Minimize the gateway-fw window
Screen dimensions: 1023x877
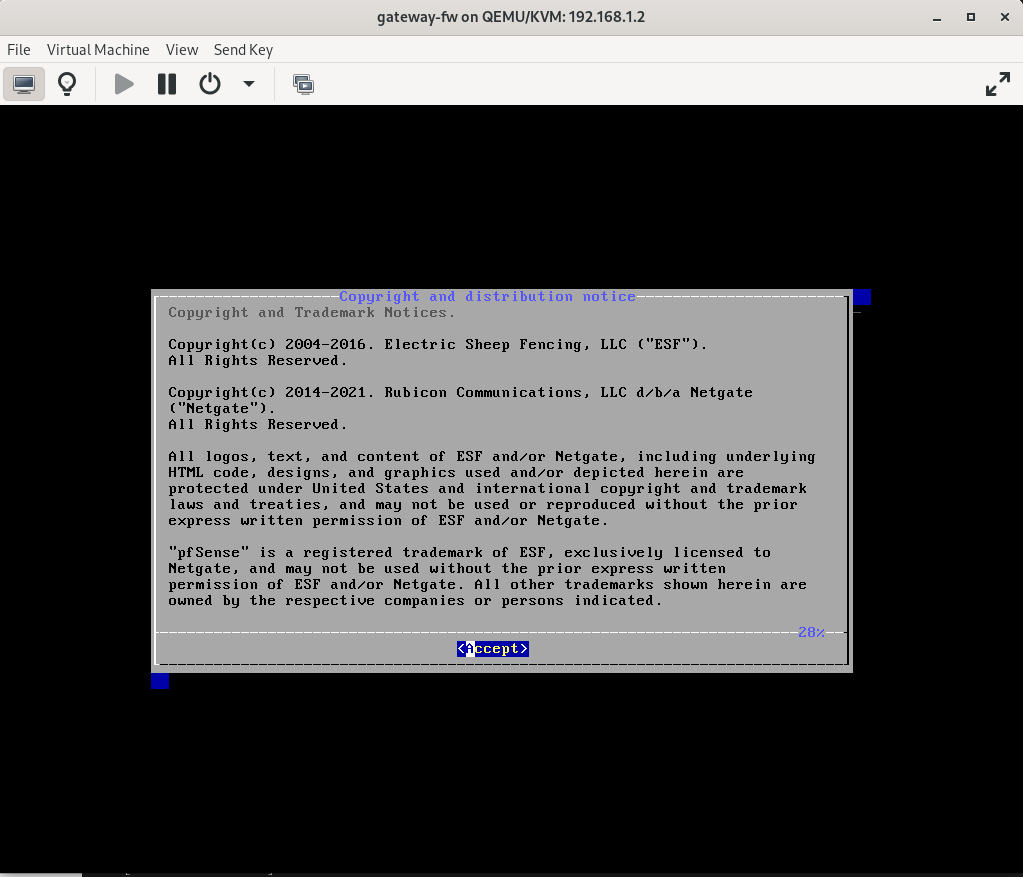pos(937,18)
